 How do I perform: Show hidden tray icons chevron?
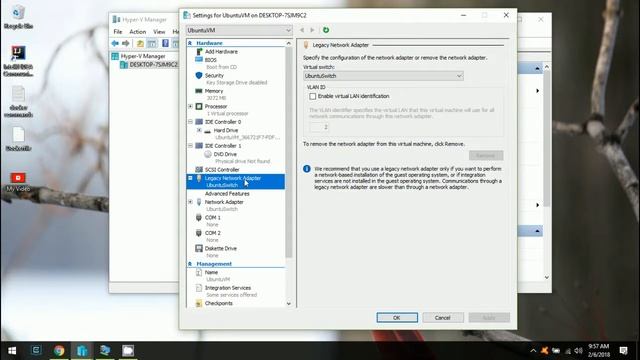click(x=533, y=351)
